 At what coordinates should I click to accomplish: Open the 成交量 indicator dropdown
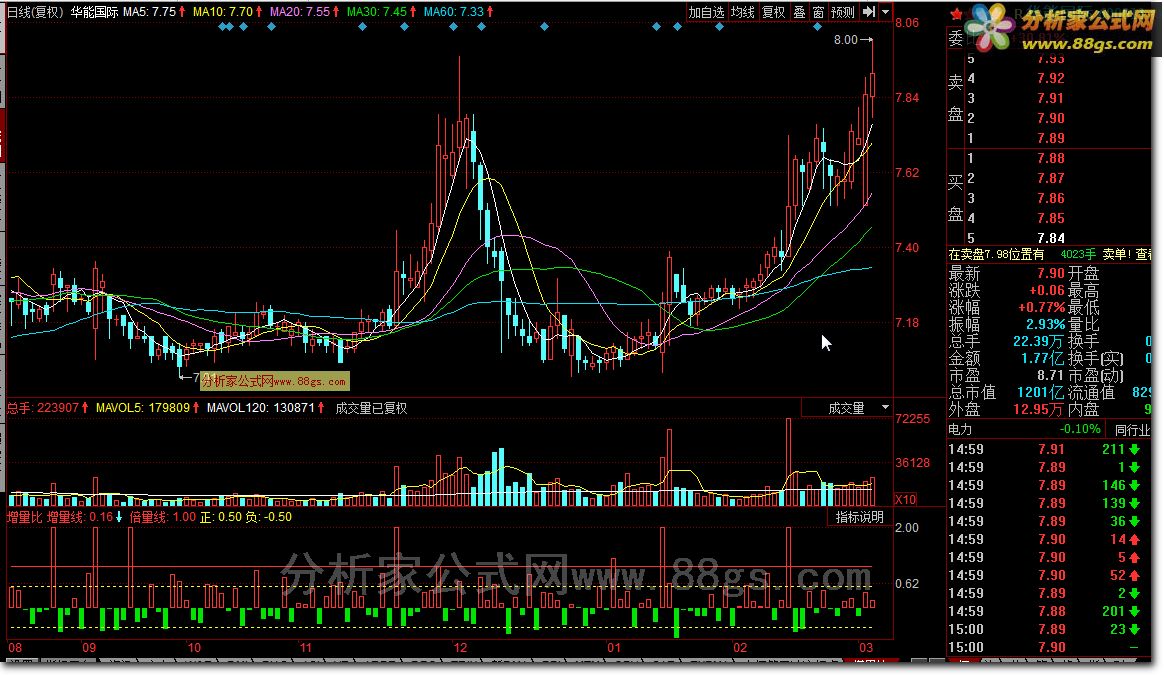coord(885,408)
